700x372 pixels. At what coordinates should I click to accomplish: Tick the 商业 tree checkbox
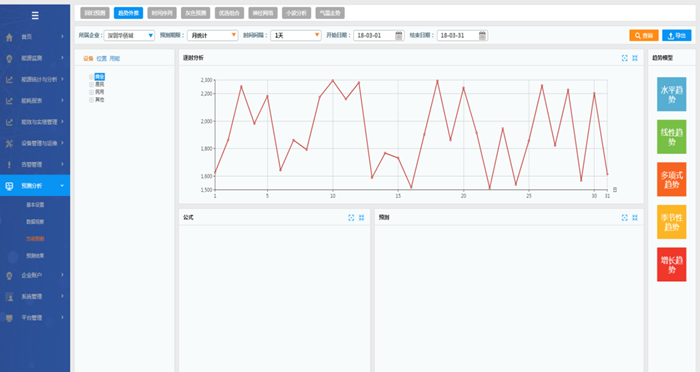pyautogui.click(x=92, y=77)
